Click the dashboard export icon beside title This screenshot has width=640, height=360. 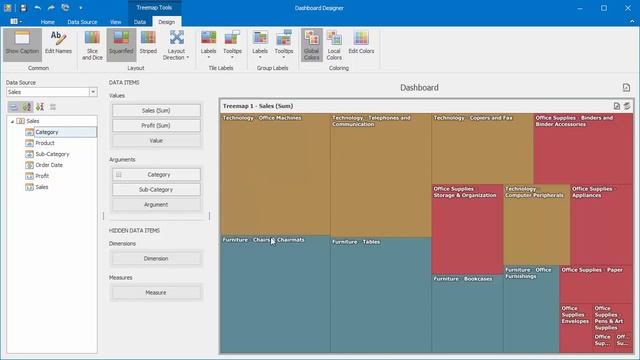[626, 87]
